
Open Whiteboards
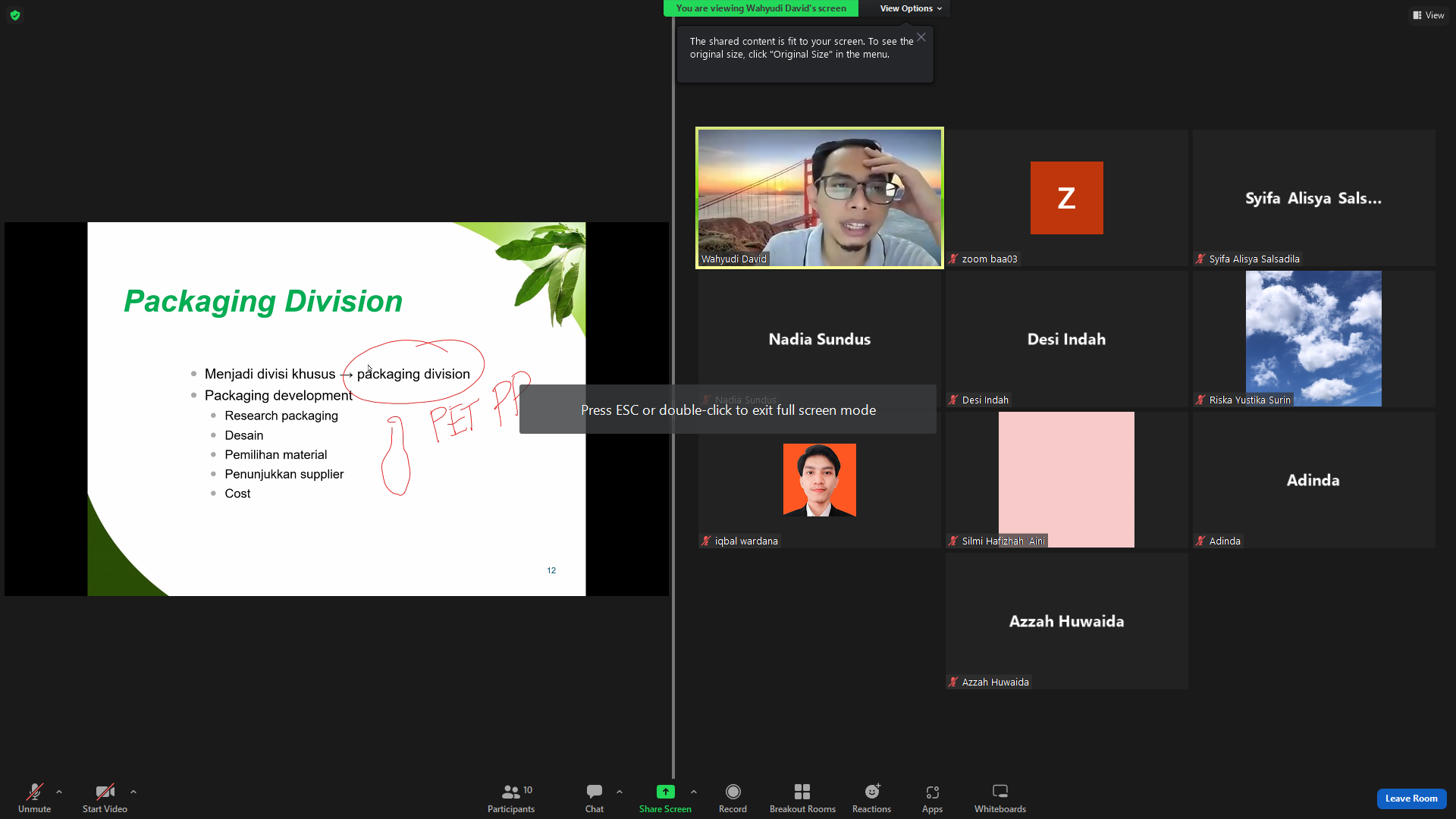1000,799
